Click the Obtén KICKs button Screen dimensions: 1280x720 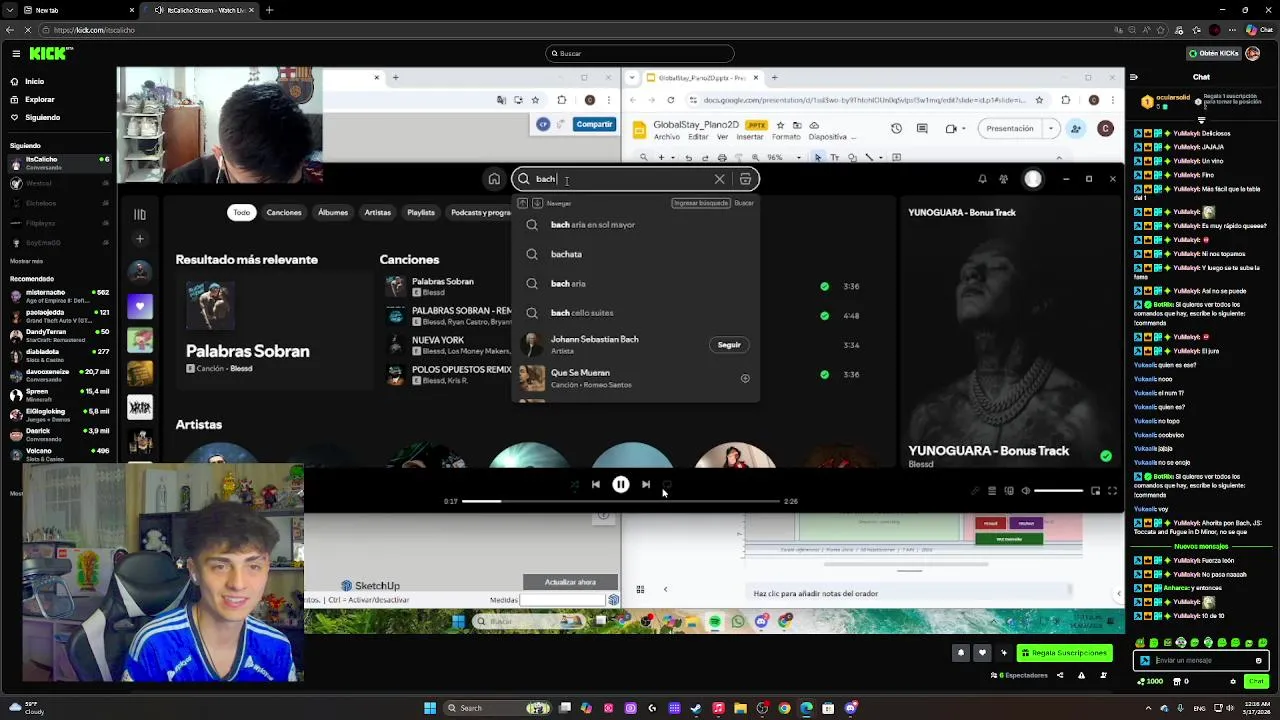coord(1214,53)
